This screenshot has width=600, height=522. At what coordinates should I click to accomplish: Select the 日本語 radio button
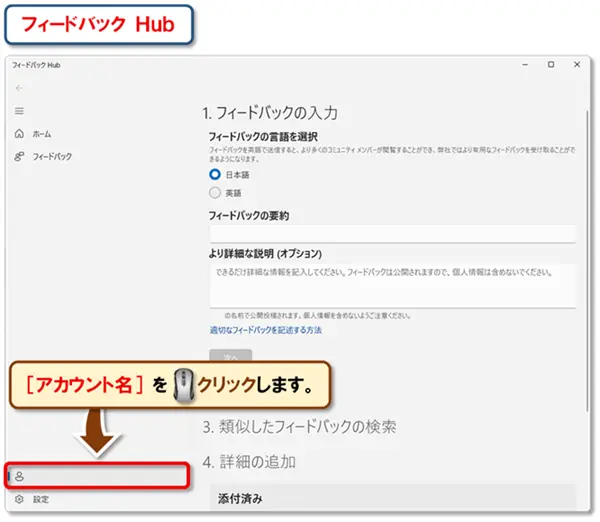coord(215,173)
